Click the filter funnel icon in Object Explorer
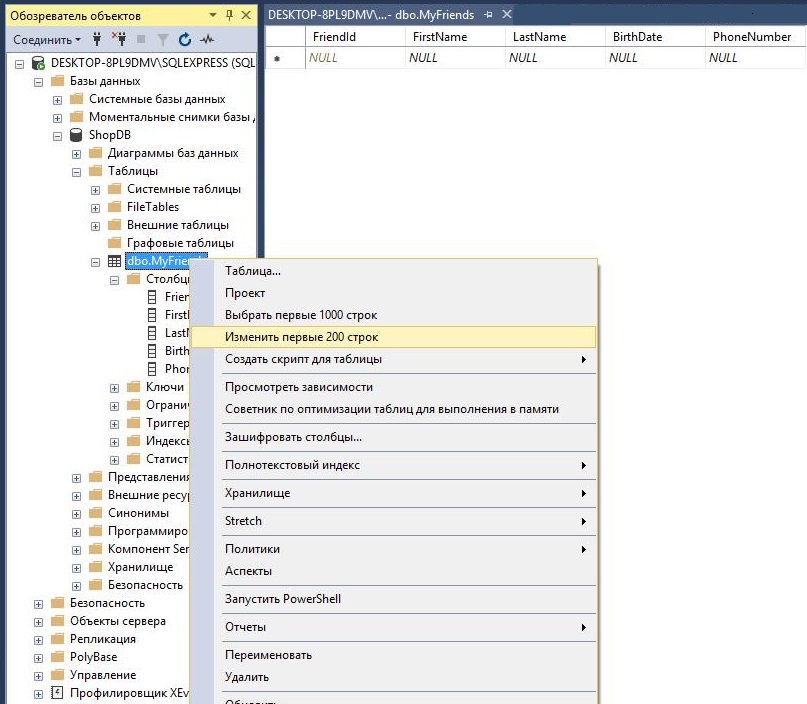 (x=162, y=40)
